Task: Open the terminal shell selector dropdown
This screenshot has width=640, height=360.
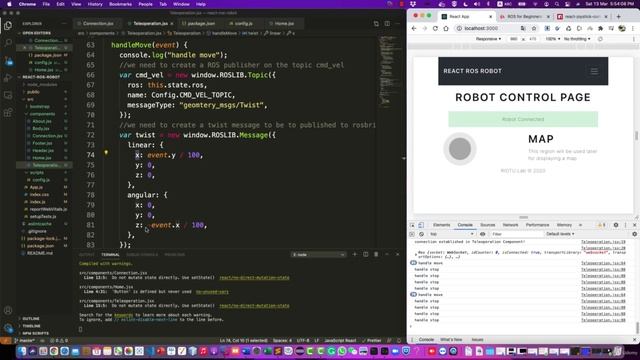Action: pyautogui.click(x=318, y=255)
